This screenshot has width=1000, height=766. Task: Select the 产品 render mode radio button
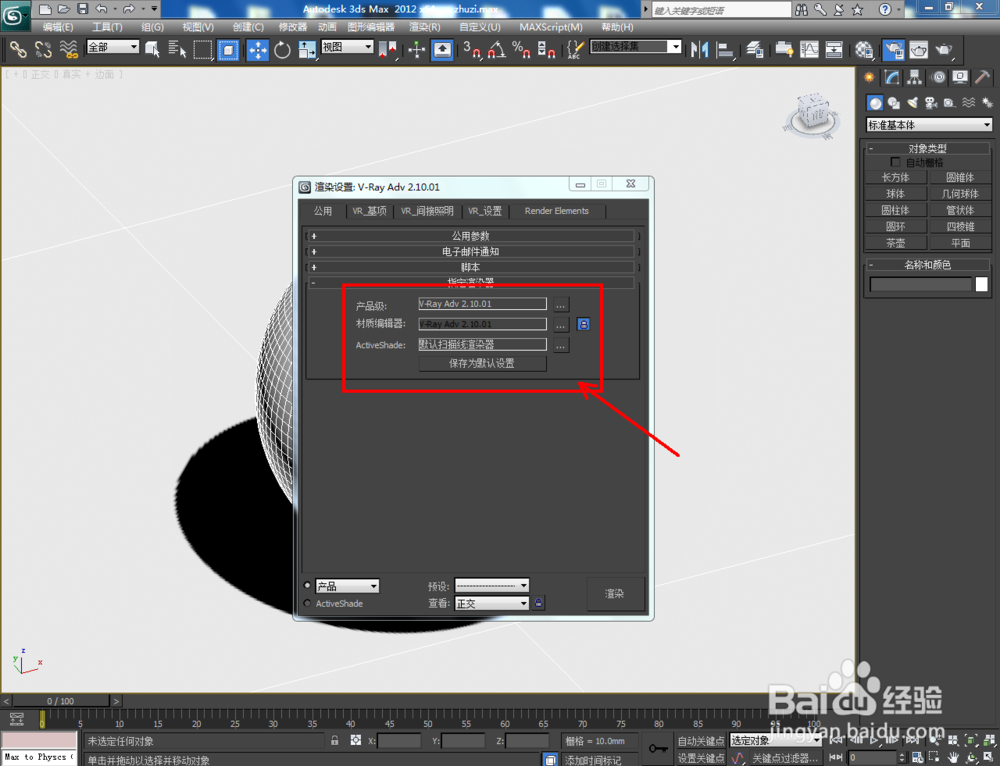pyautogui.click(x=307, y=585)
